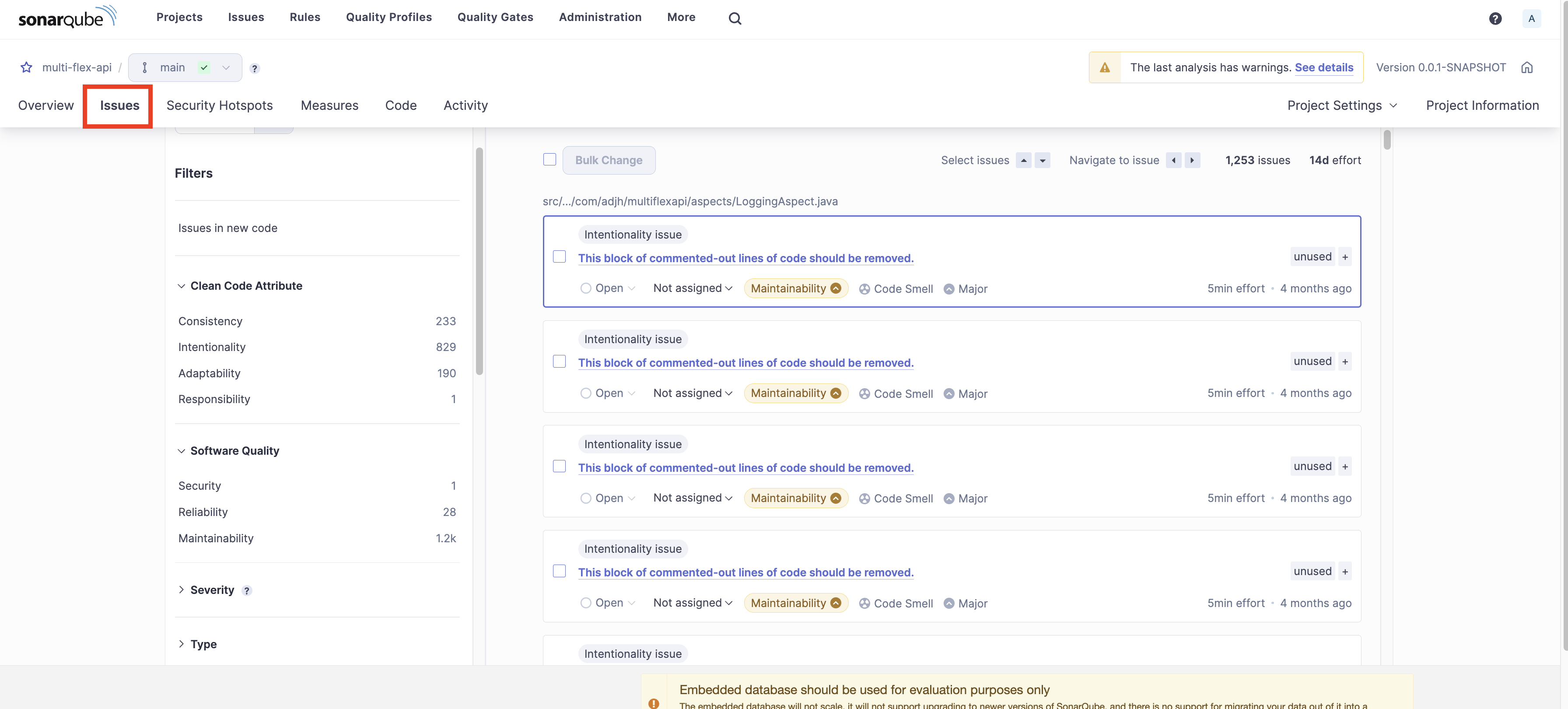
Task: Filter by Intentionality clean code attribute
Action: point(212,347)
